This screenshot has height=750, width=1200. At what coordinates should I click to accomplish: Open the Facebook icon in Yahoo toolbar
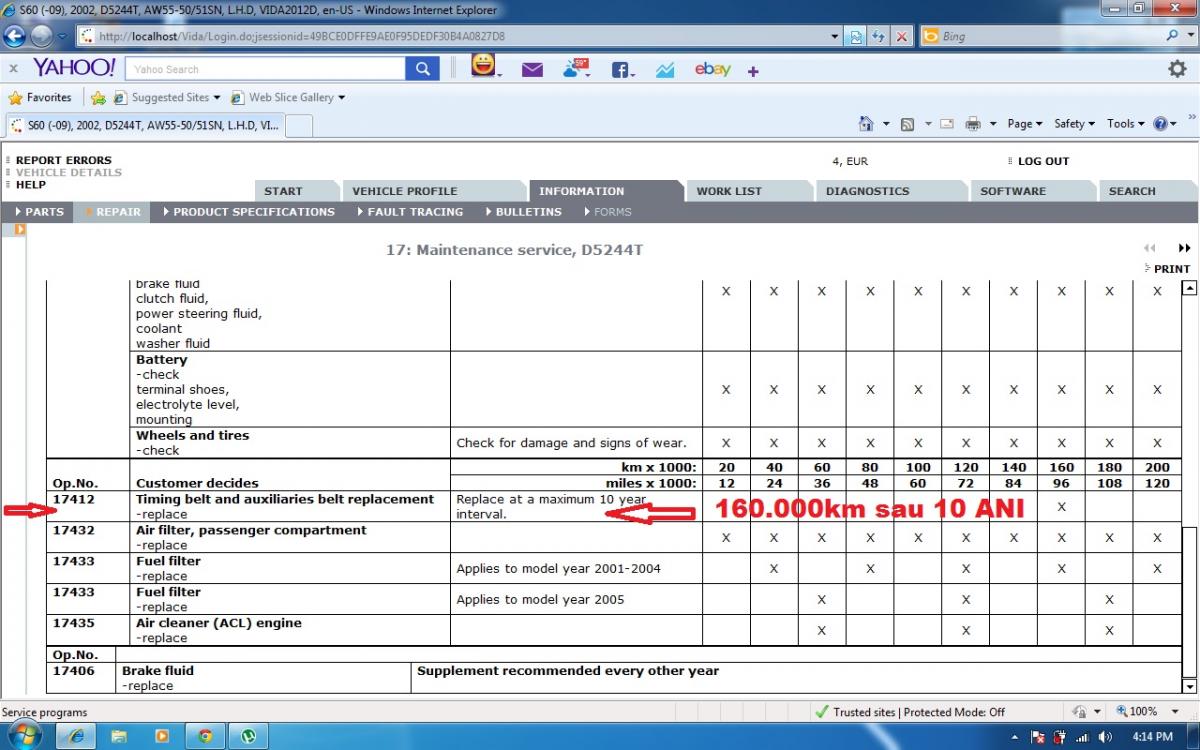tap(621, 70)
